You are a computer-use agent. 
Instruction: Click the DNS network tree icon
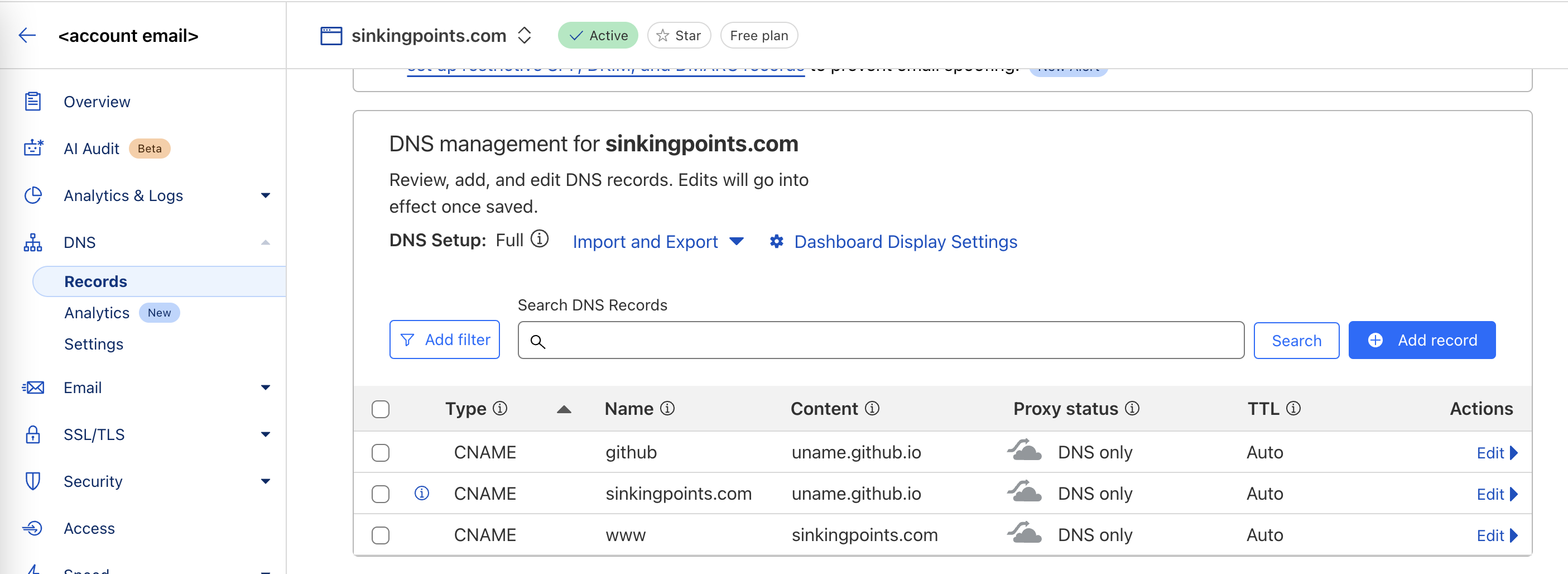point(33,242)
